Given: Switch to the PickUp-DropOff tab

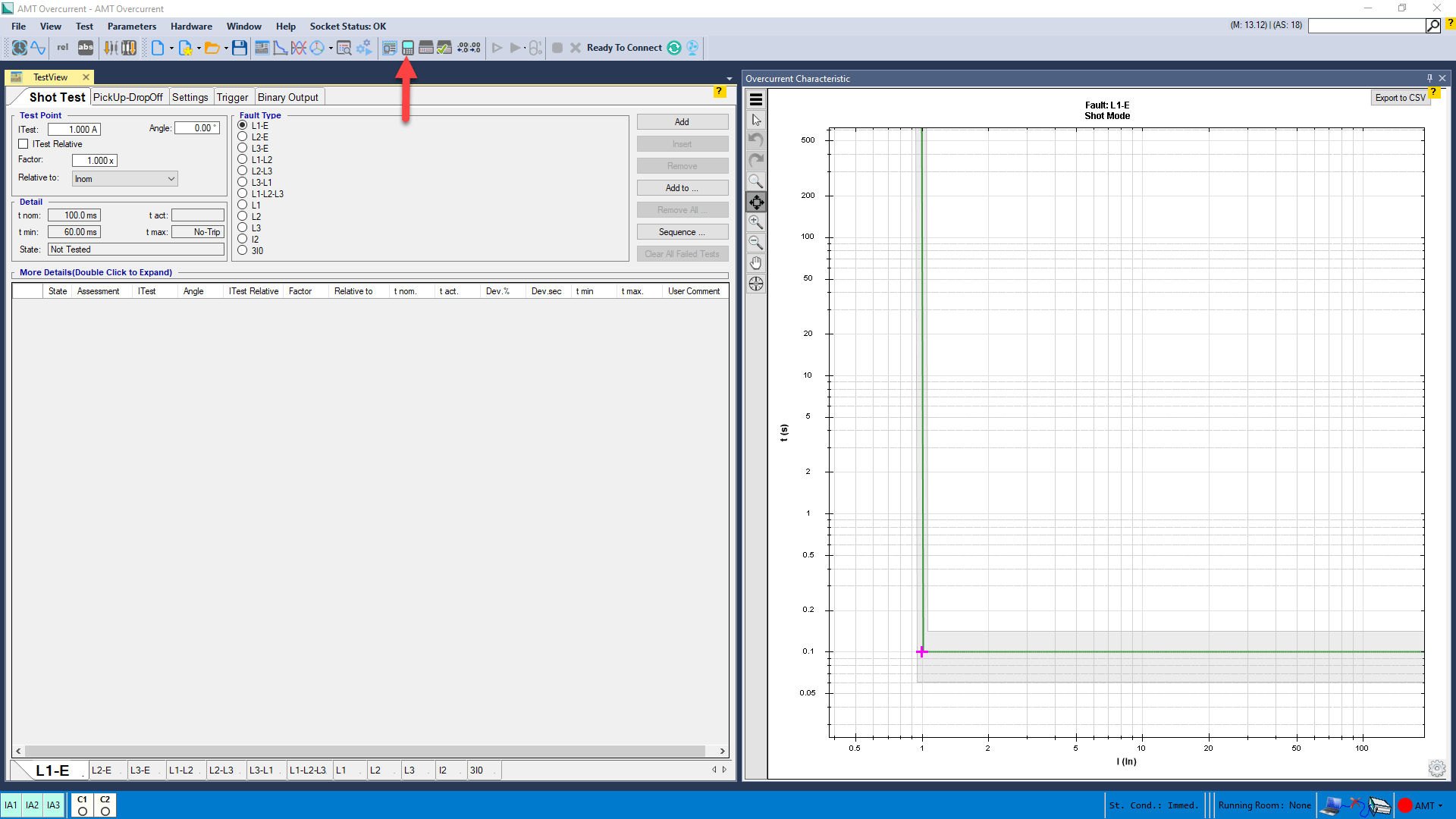Looking at the screenshot, I should coord(127,97).
